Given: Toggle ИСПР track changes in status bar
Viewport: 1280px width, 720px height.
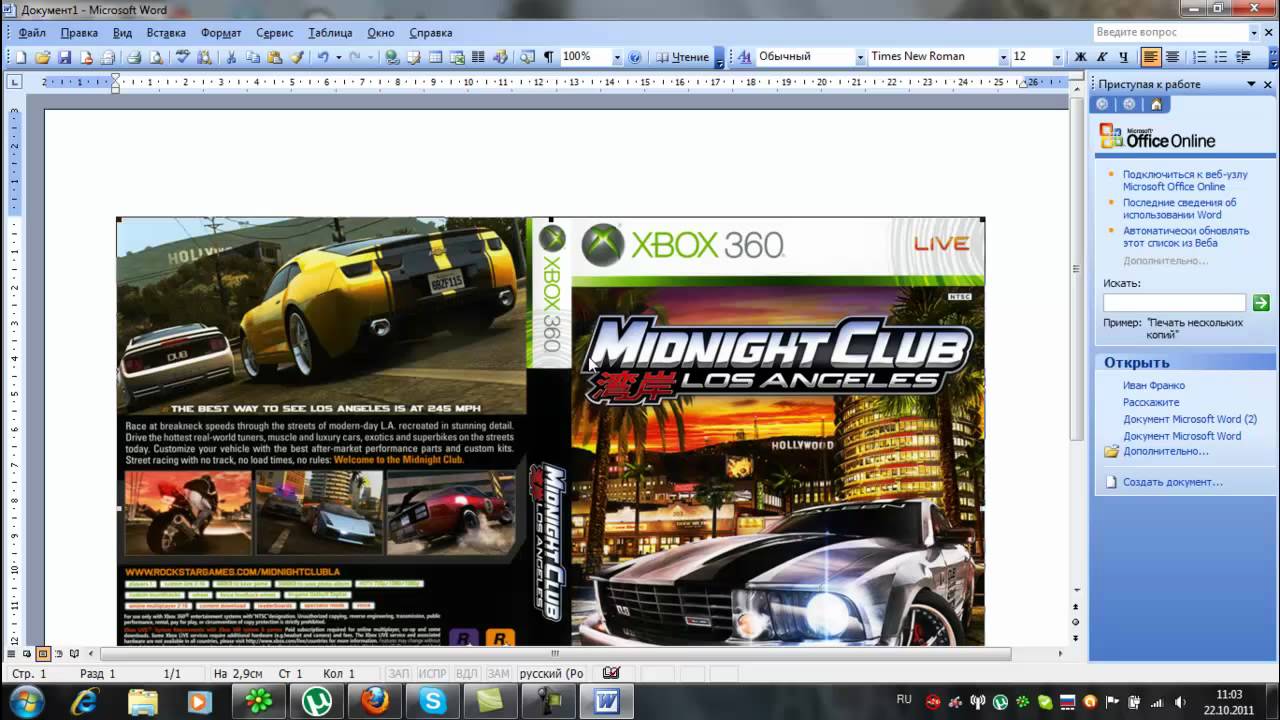Looking at the screenshot, I should point(432,674).
